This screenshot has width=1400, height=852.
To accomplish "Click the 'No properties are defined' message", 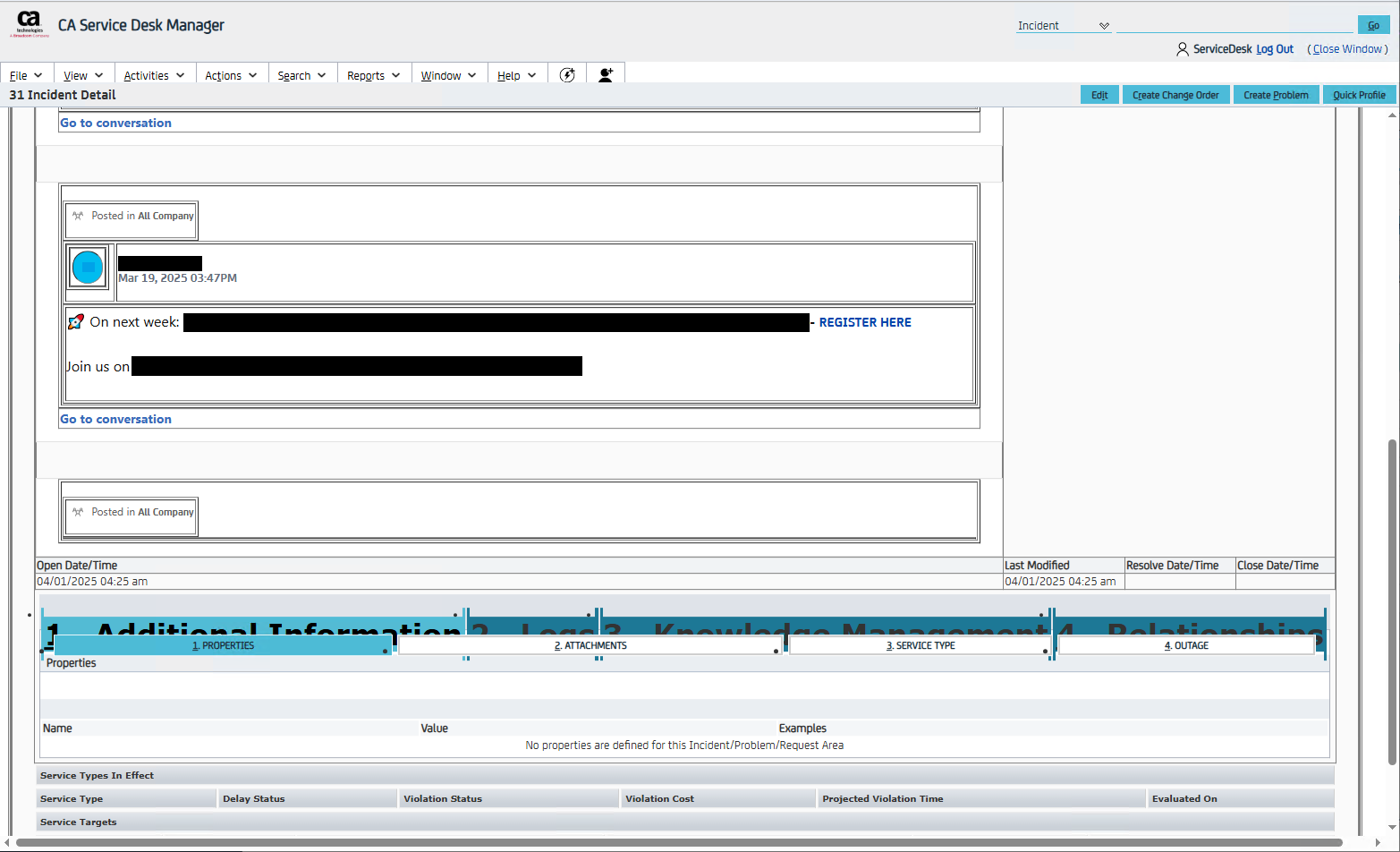I will click(684, 745).
